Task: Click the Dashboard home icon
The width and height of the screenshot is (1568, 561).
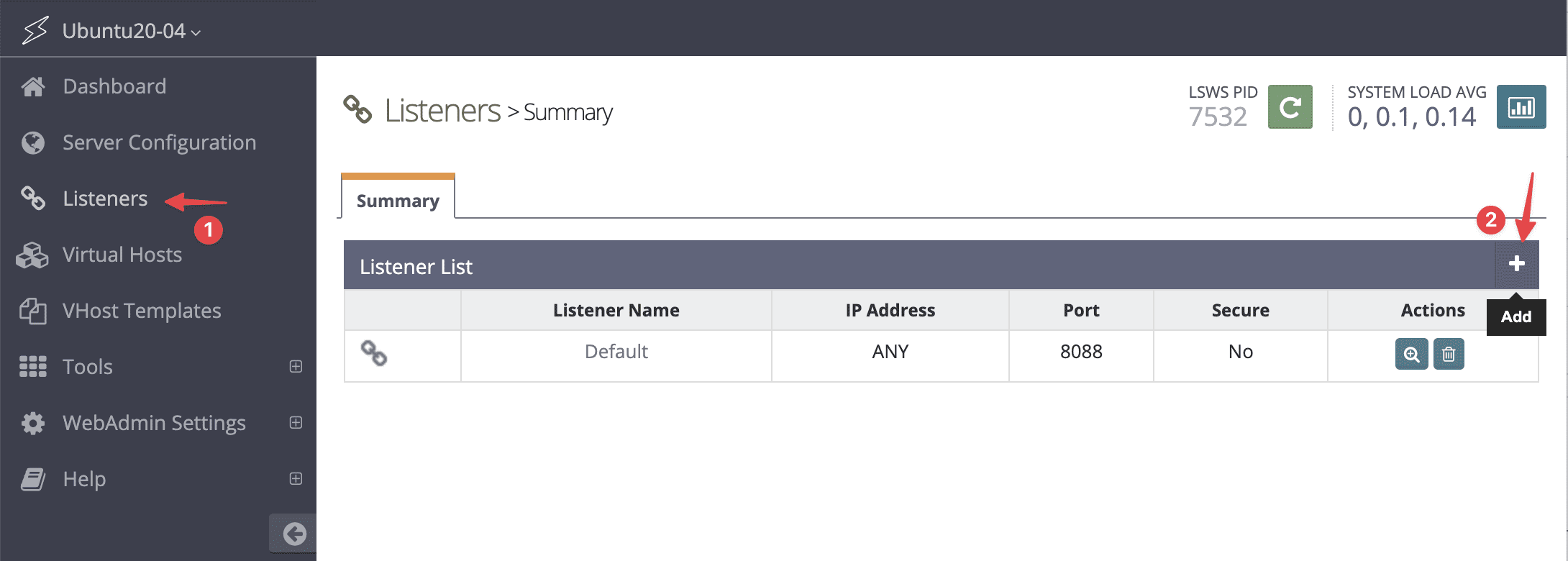Action: [x=33, y=87]
